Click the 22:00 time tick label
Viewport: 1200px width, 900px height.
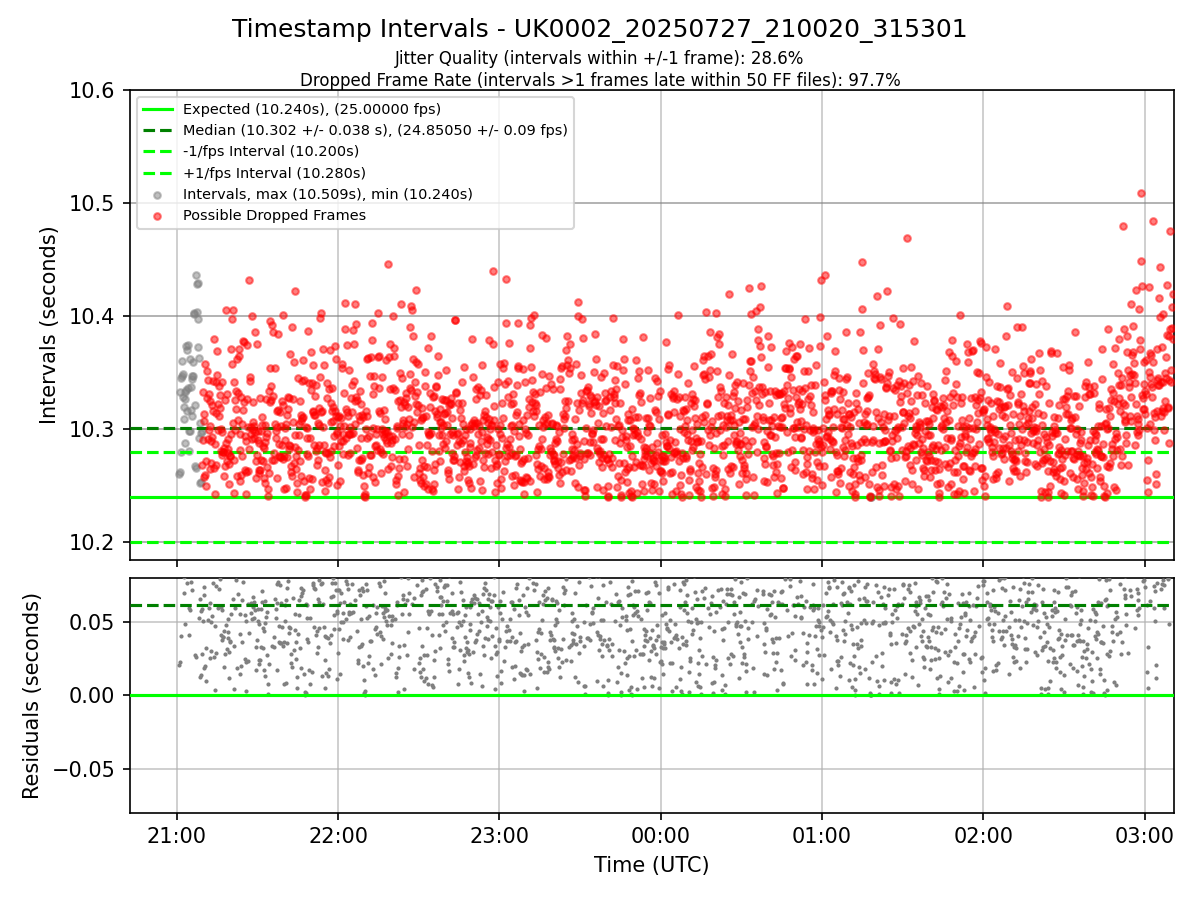pos(338,834)
